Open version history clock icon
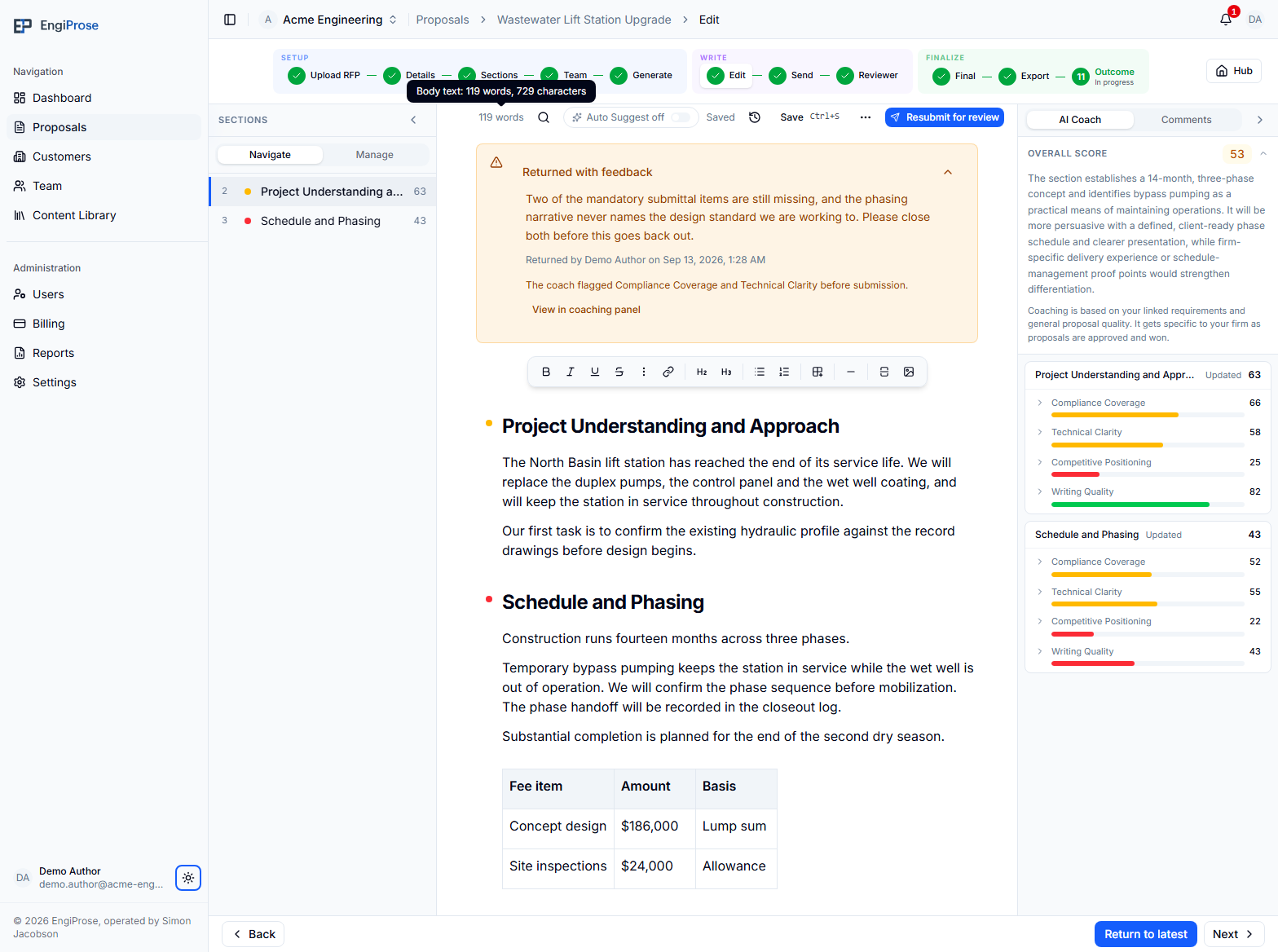Screen dimensions: 1278x952 point(755,117)
